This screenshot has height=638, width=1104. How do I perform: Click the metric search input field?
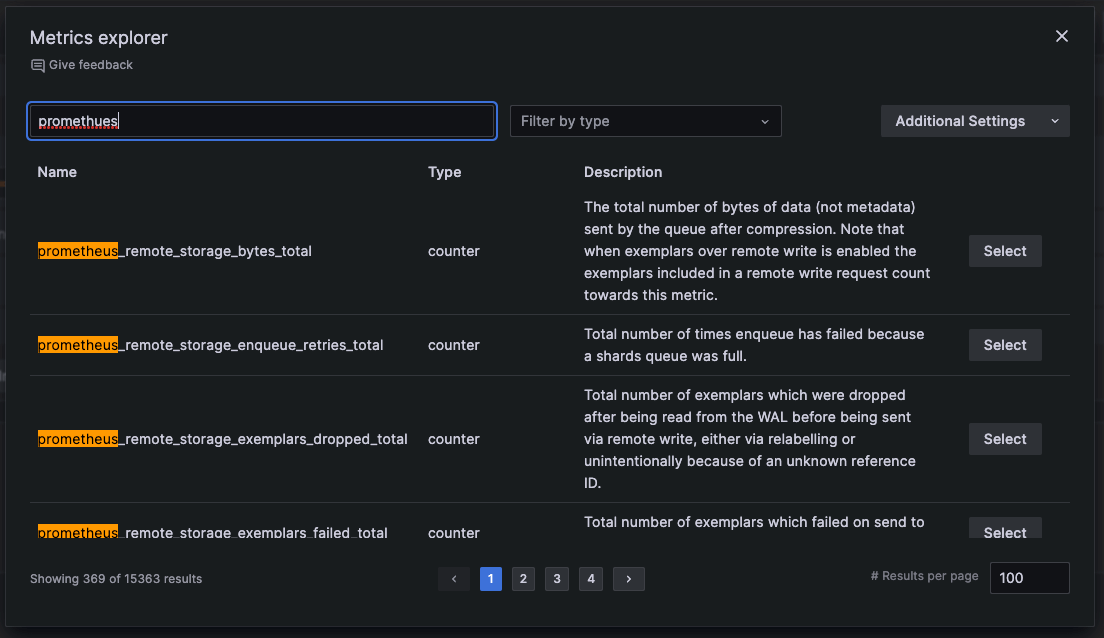point(260,120)
